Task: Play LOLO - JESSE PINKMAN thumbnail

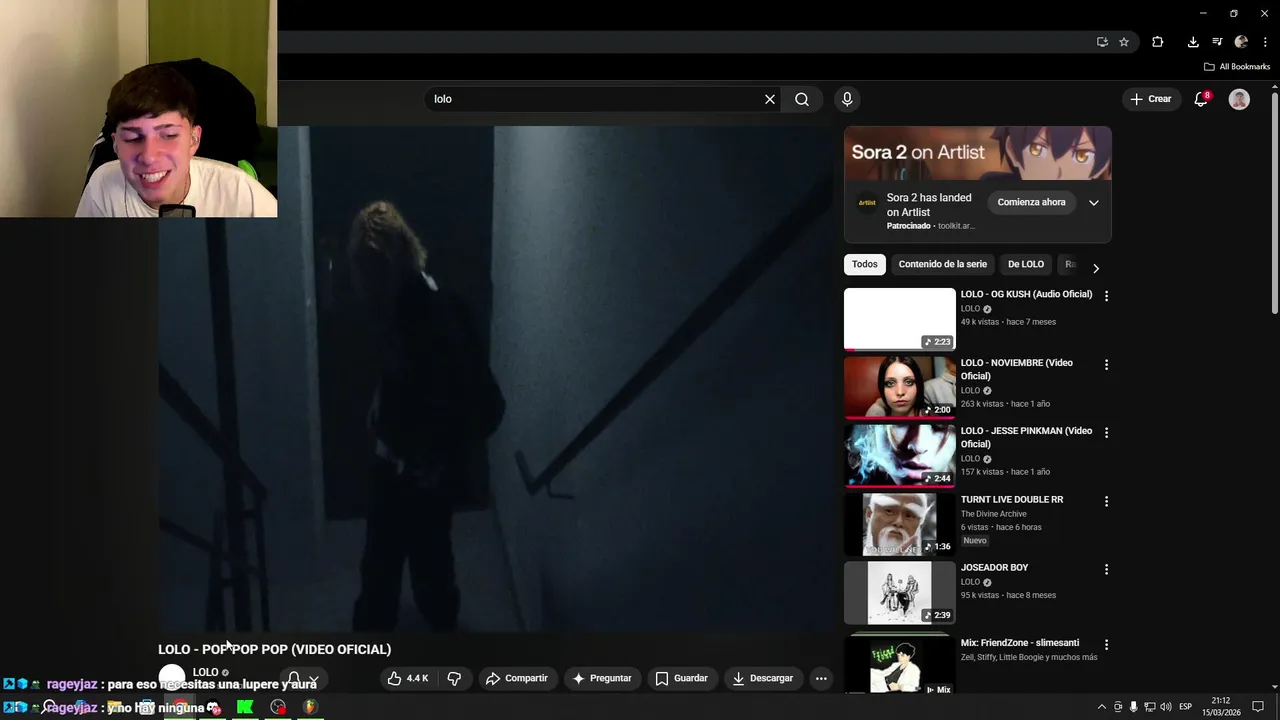Action: pos(900,455)
